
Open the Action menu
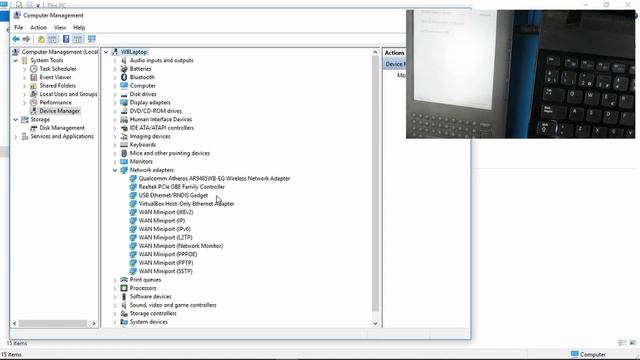pyautogui.click(x=38, y=27)
